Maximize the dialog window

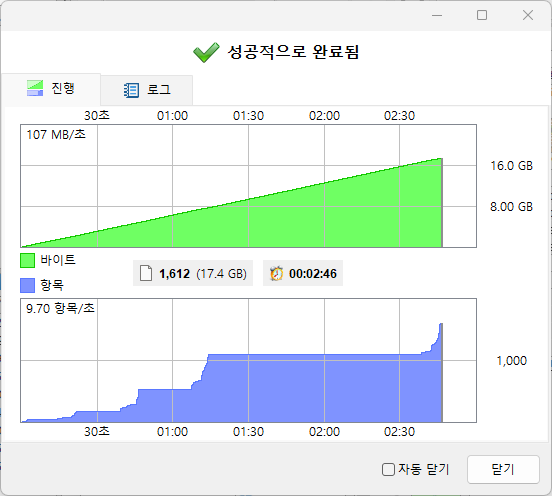pos(482,15)
